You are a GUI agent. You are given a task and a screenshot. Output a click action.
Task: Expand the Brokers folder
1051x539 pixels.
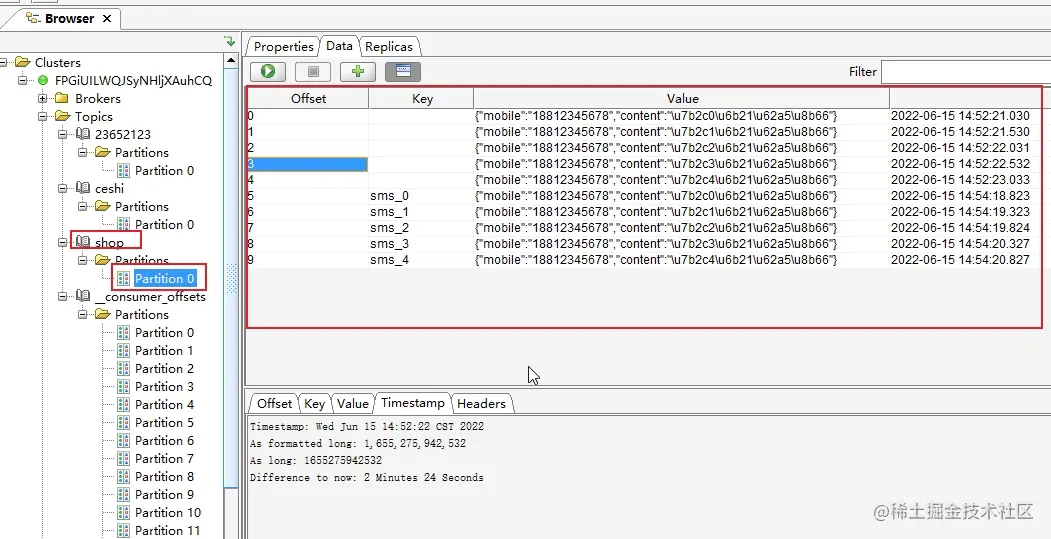(x=43, y=99)
